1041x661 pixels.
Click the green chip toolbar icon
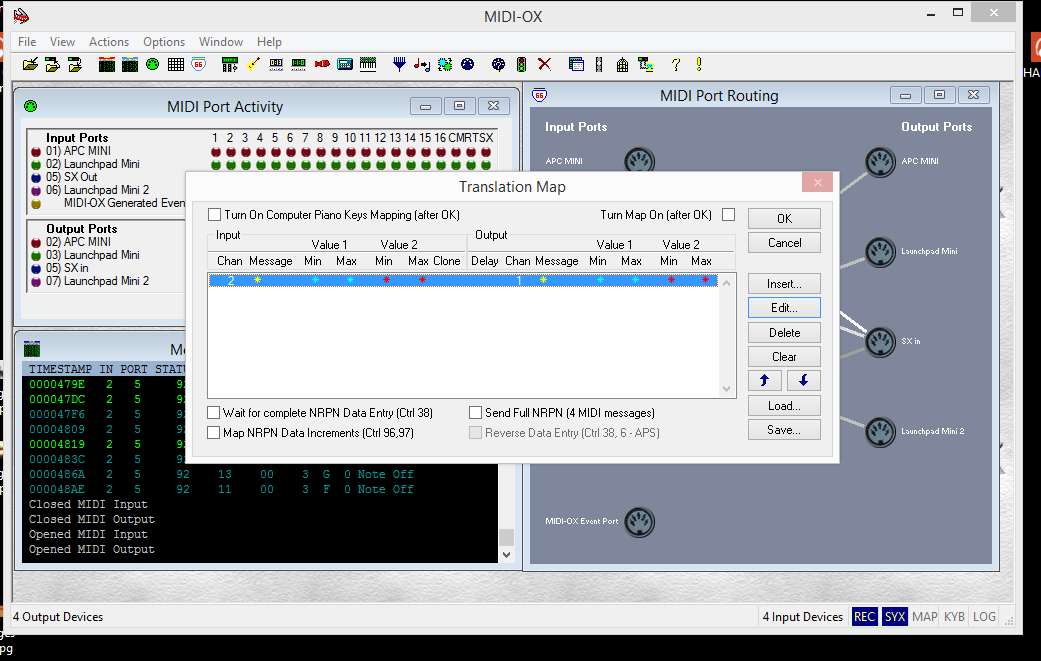(445, 64)
